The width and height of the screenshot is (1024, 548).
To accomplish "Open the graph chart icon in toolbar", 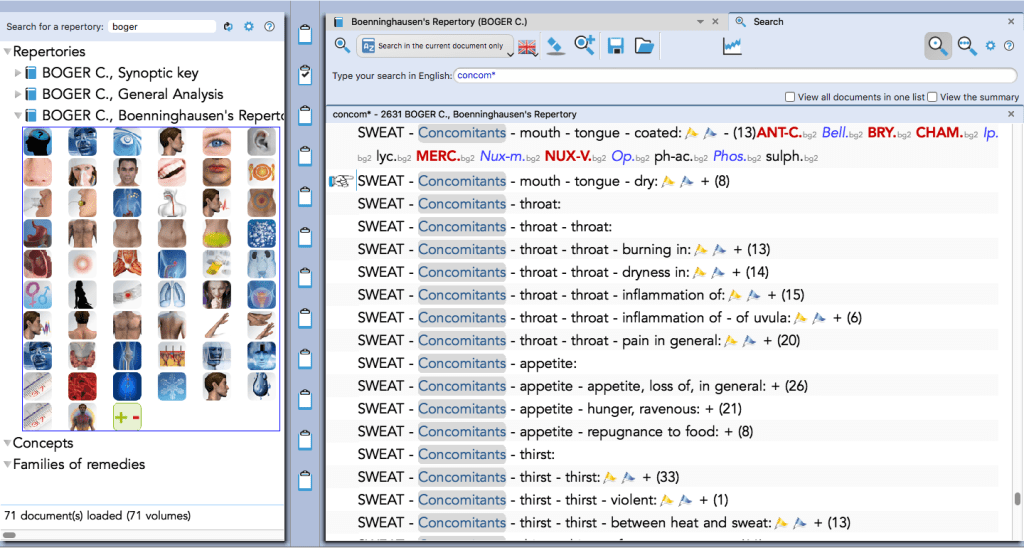I will point(732,46).
